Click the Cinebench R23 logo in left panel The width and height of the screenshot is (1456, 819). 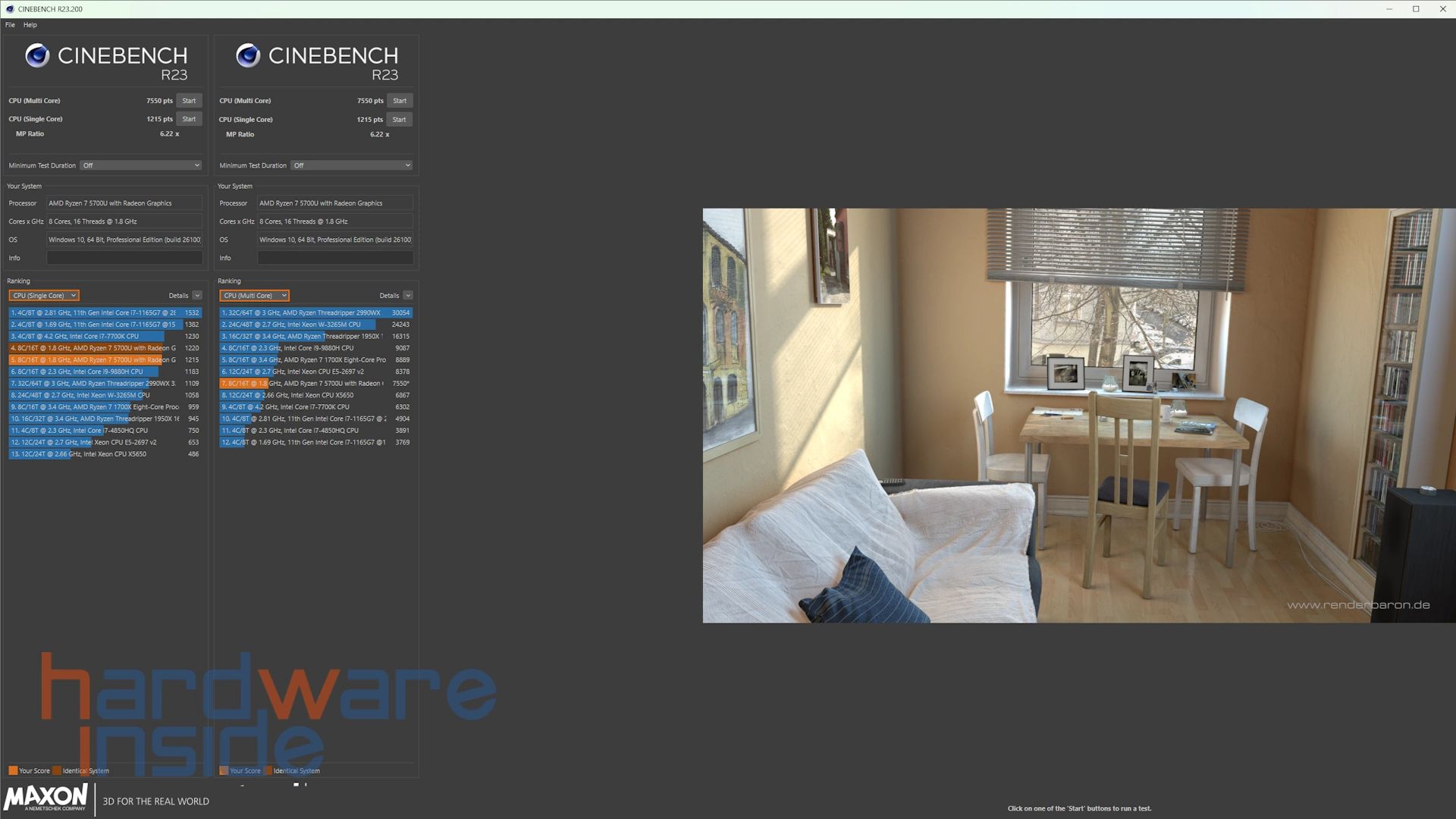tap(106, 62)
